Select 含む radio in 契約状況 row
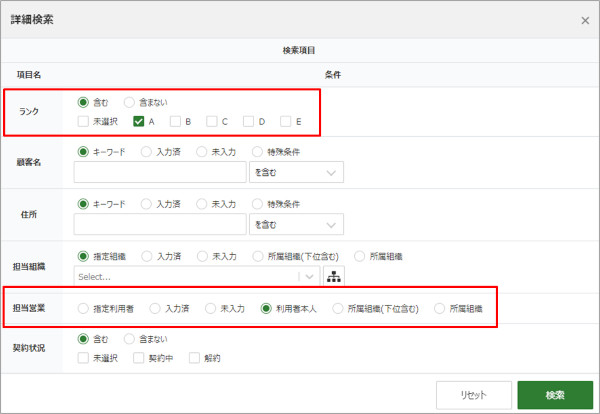This screenshot has width=600, height=414. [83, 339]
